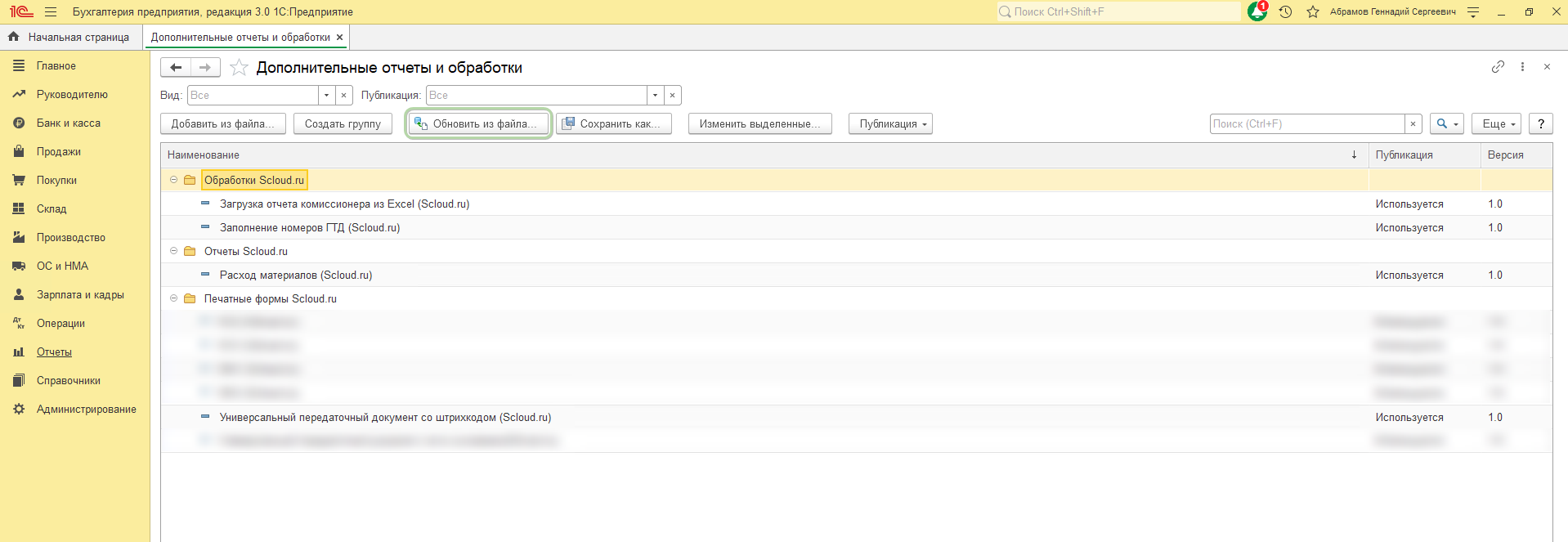Image resolution: width=1568 pixels, height=542 pixels.
Task: Sort by Наименование column header
Action: pos(764,155)
